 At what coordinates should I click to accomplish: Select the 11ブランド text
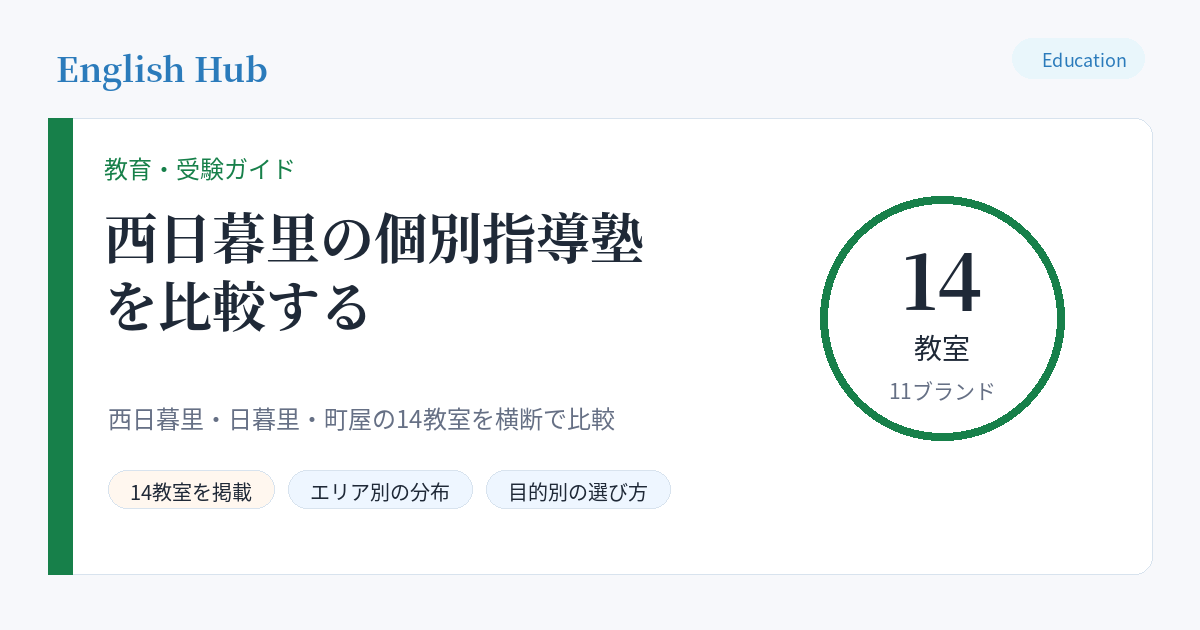coord(942,391)
